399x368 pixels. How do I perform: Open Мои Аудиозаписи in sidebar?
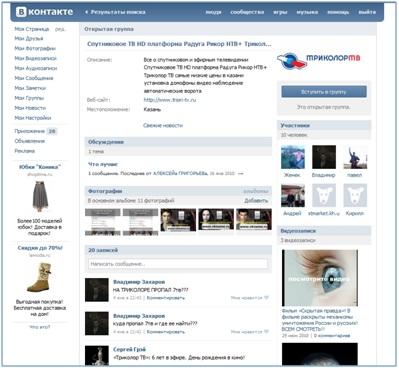(36, 68)
